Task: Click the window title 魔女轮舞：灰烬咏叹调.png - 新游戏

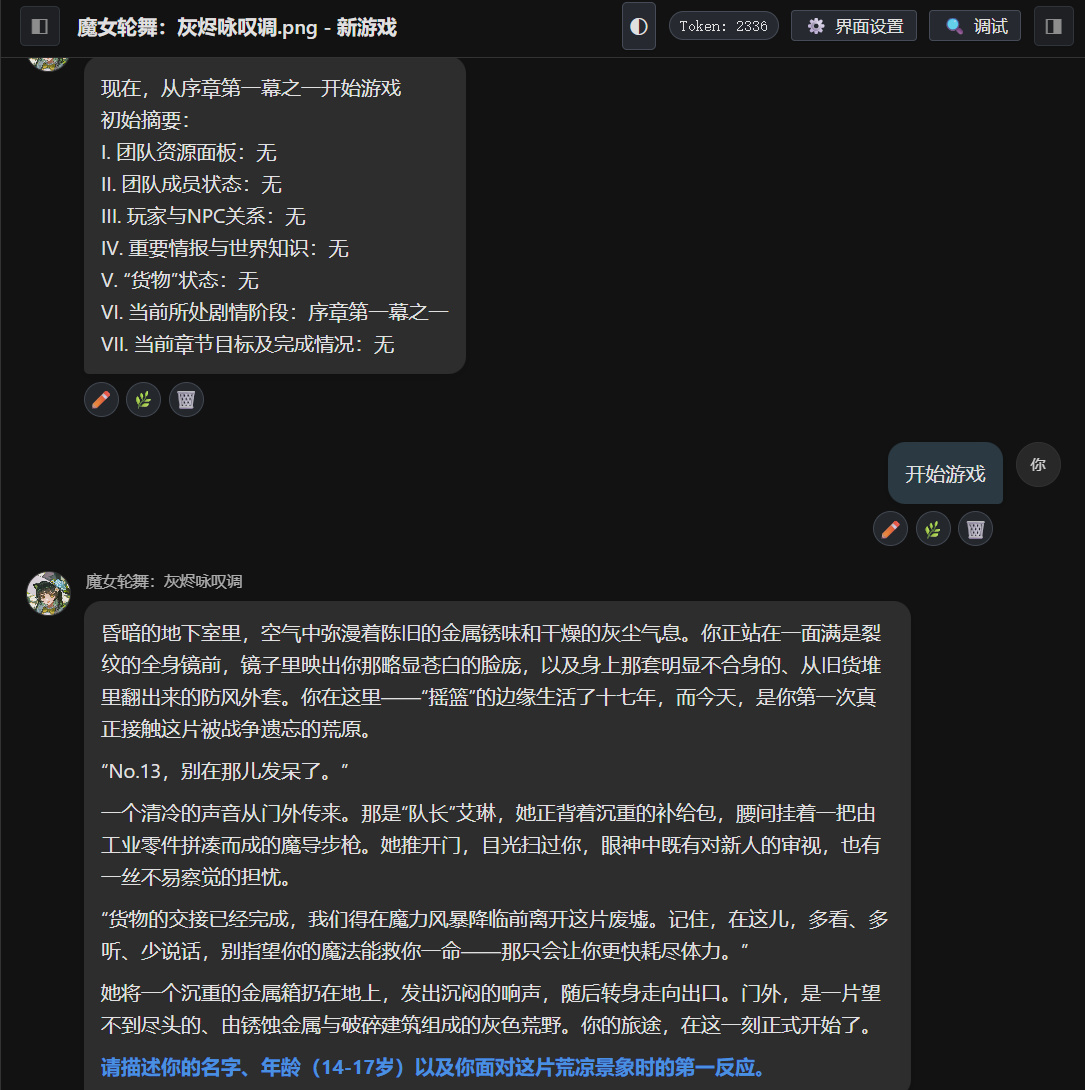Action: click(x=237, y=27)
